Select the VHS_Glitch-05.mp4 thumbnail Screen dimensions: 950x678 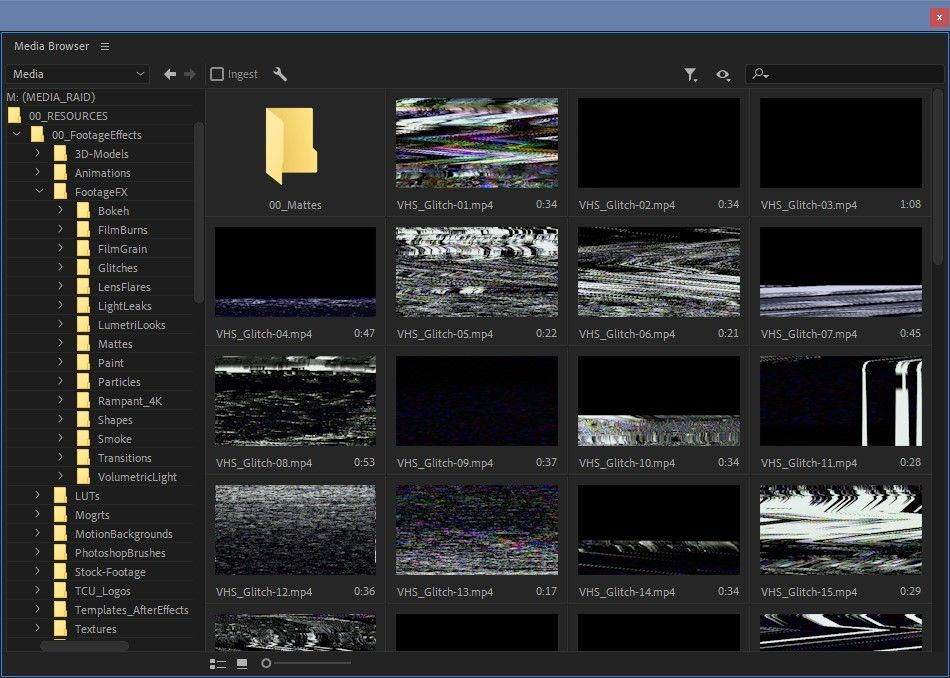477,271
